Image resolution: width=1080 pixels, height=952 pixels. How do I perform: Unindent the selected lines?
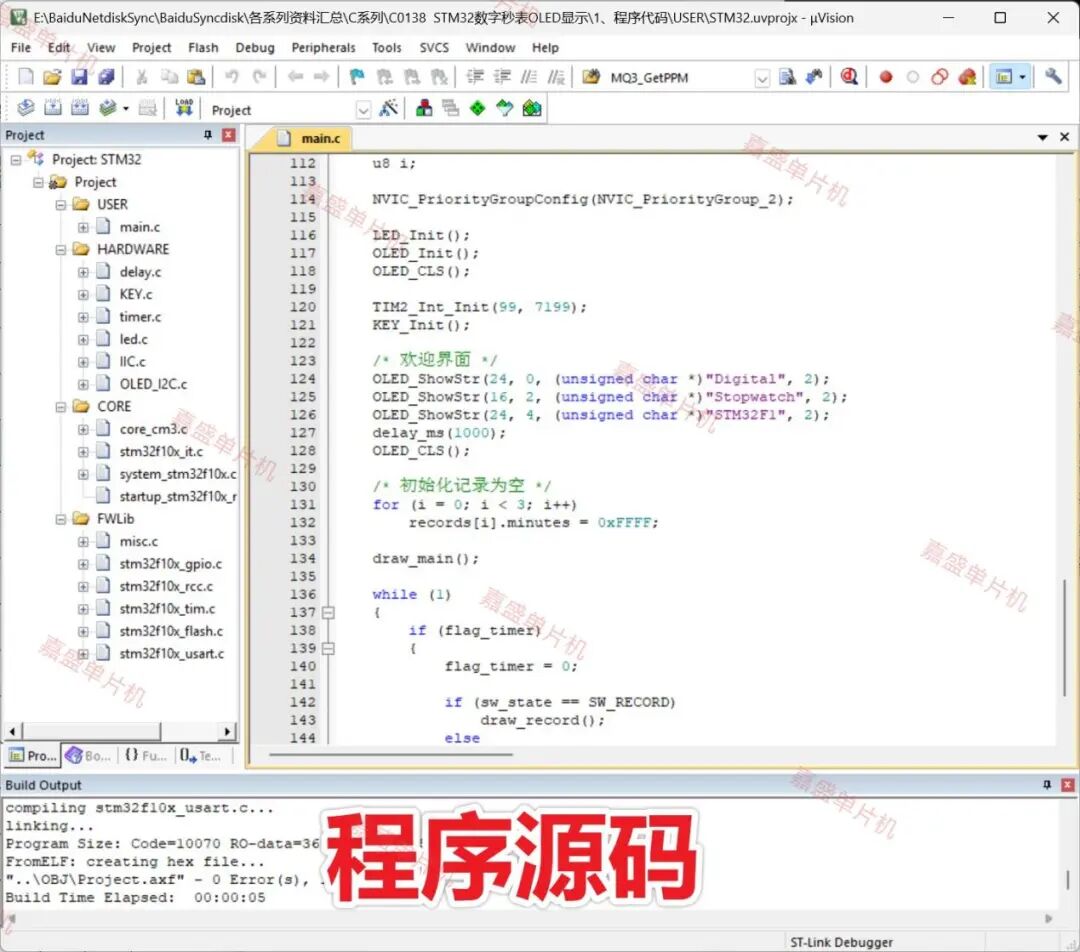click(502, 76)
